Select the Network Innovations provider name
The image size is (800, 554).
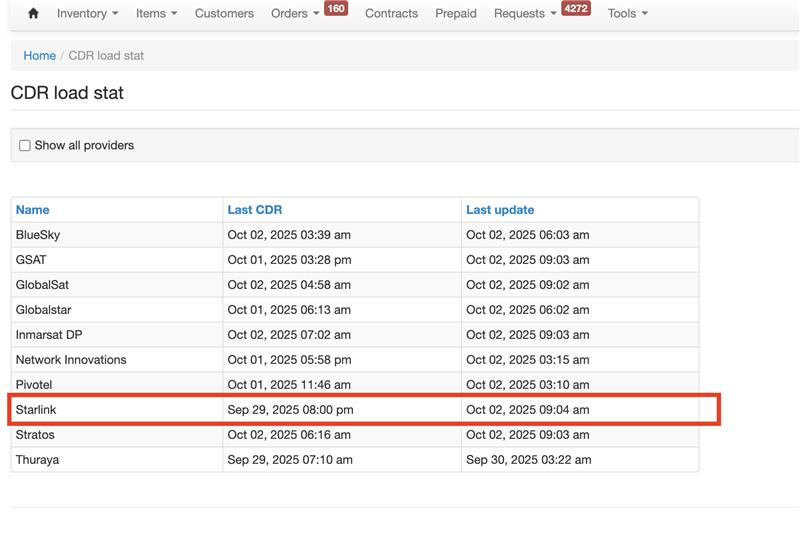(71, 360)
